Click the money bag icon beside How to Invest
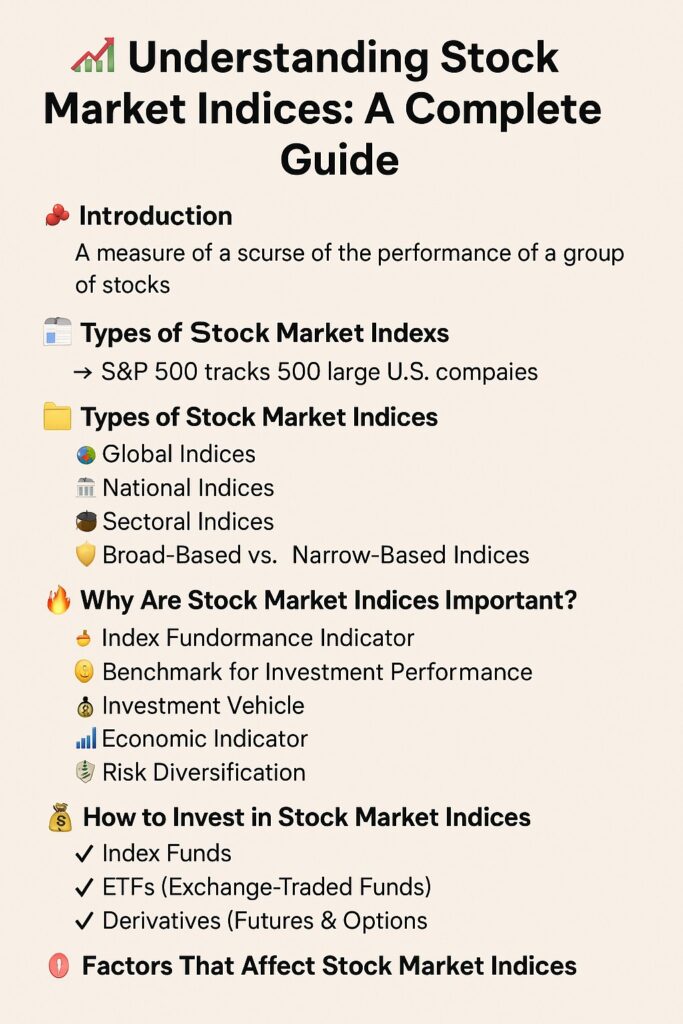683x1024 pixels. (61, 817)
